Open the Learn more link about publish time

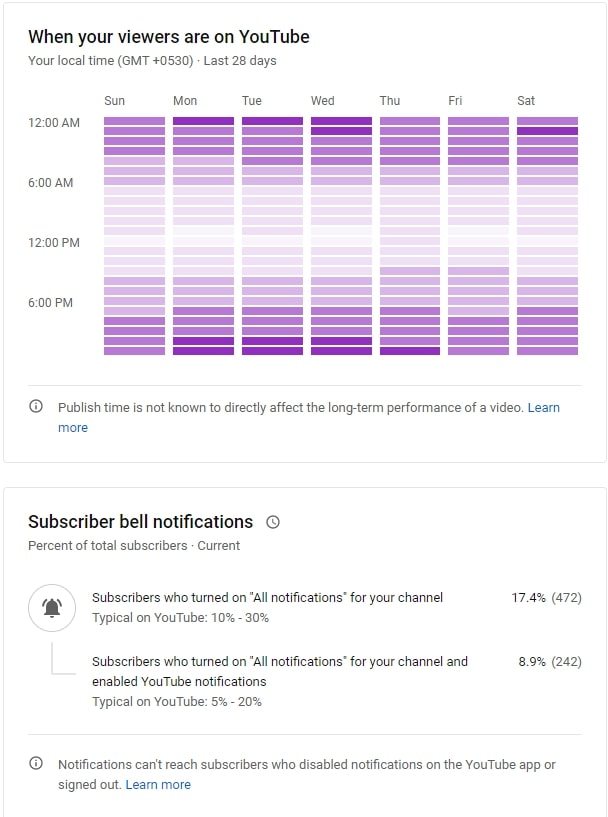pyautogui.click(x=543, y=407)
